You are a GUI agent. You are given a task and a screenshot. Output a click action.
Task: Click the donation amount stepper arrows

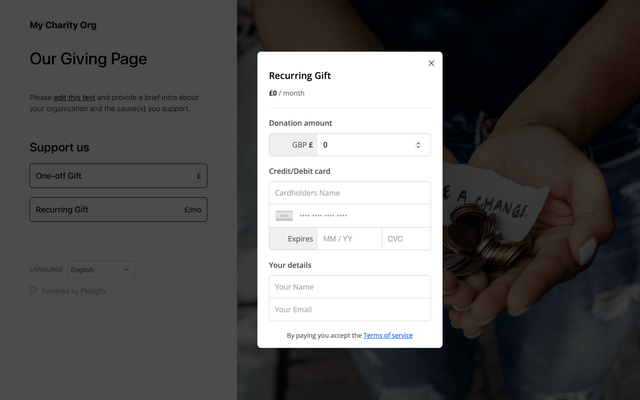click(418, 145)
